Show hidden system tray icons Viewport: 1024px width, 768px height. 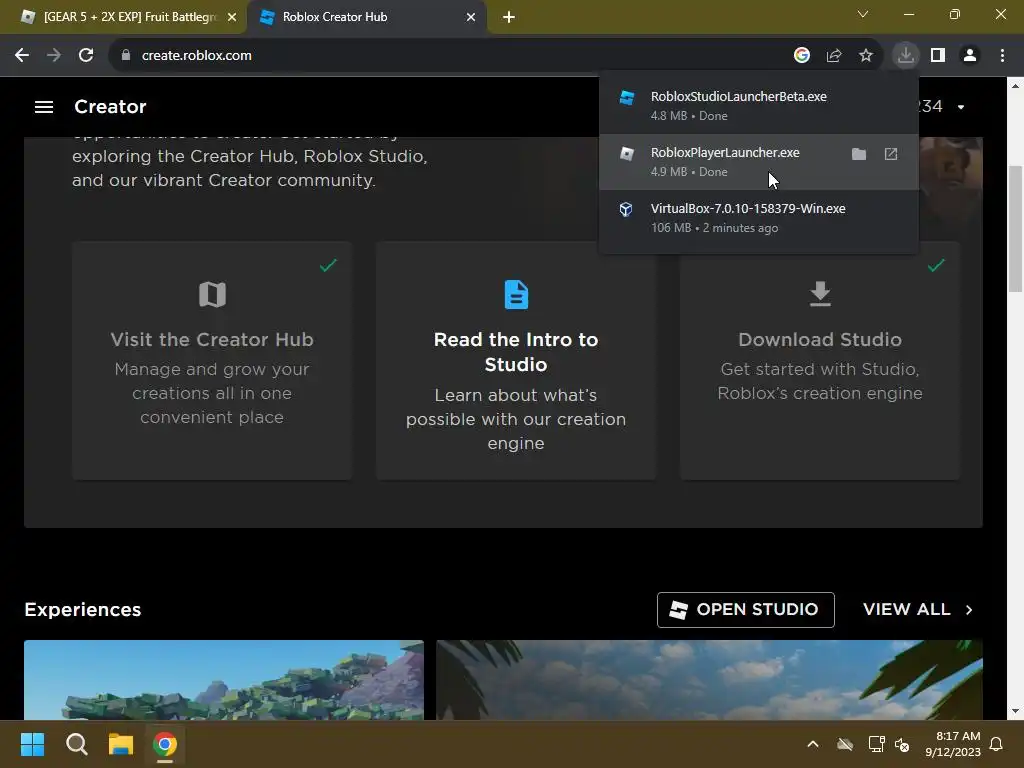[813, 744]
